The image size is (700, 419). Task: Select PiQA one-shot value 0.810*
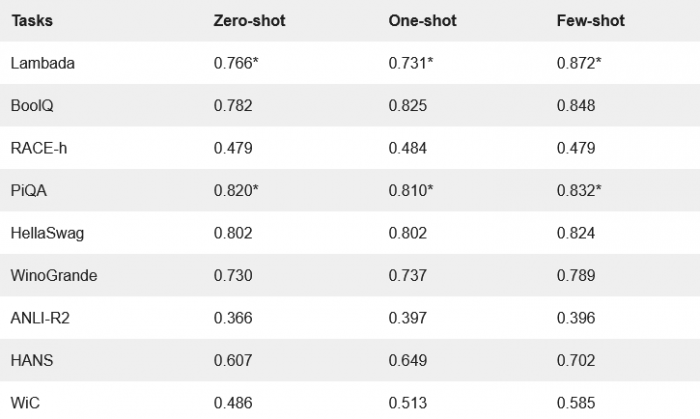(x=410, y=190)
